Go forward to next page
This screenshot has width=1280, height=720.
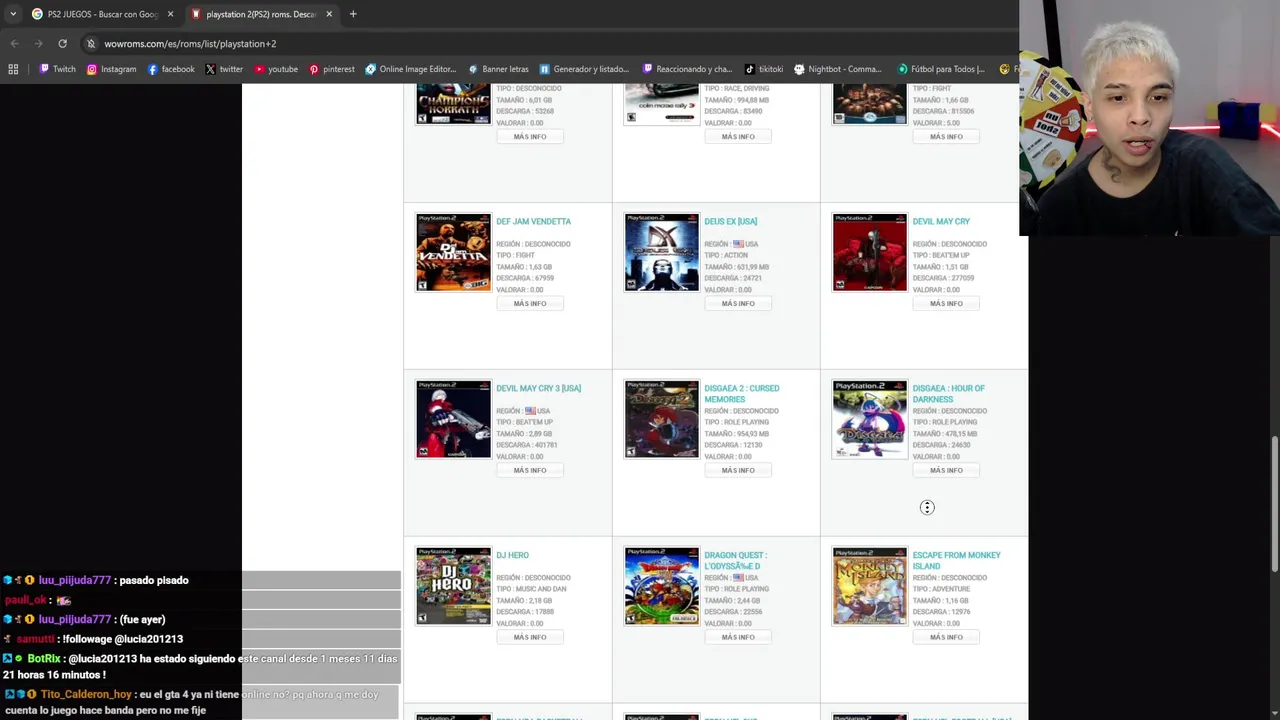click(38, 44)
